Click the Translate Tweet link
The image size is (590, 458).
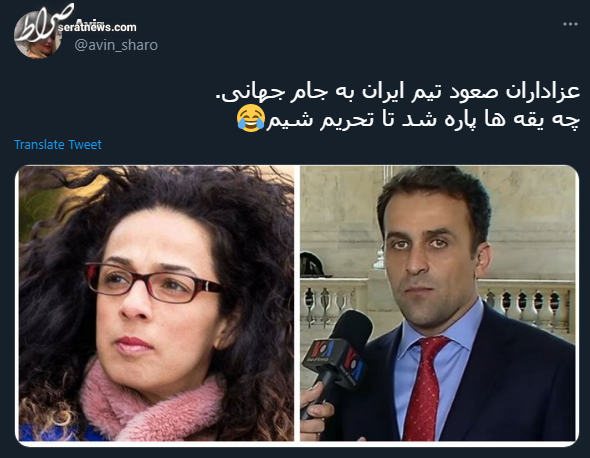(x=58, y=145)
